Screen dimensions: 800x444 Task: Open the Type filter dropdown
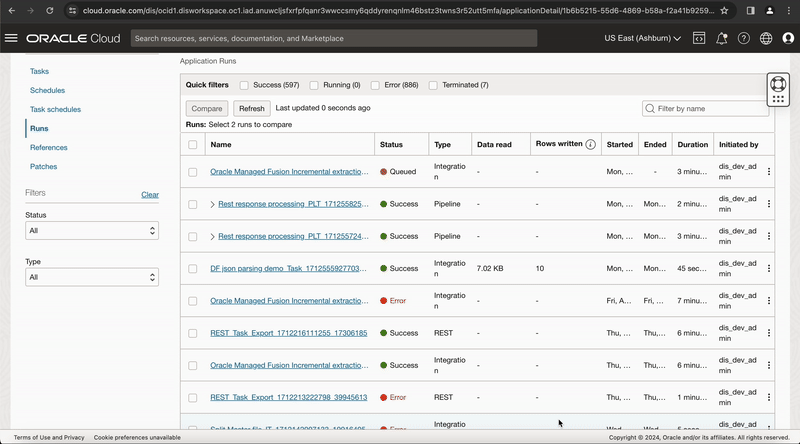92,277
